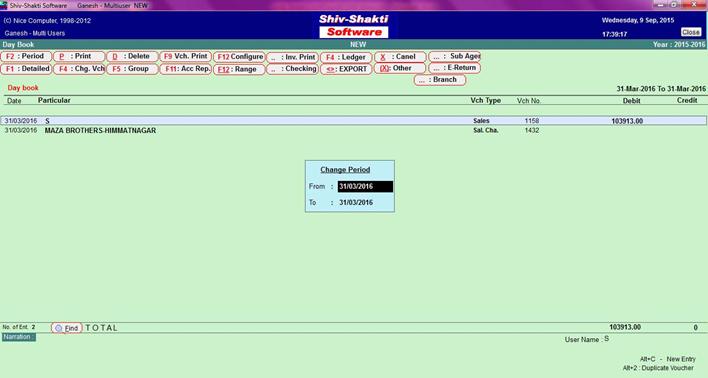The image size is (708, 378).
Task: Click the From date field
Action: 365,187
